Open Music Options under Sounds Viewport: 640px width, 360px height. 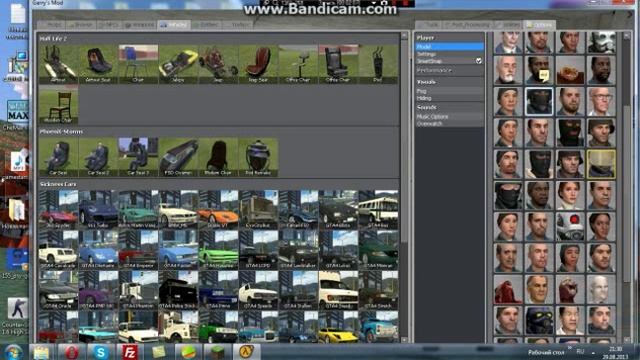[x=449, y=116]
